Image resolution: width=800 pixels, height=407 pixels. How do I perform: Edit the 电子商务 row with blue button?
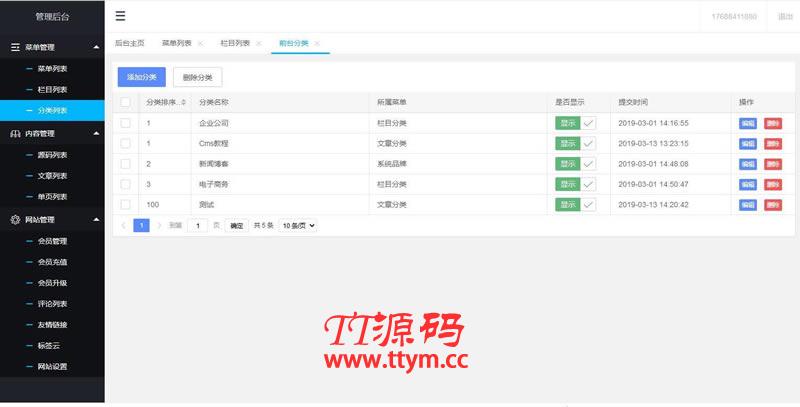click(x=747, y=185)
